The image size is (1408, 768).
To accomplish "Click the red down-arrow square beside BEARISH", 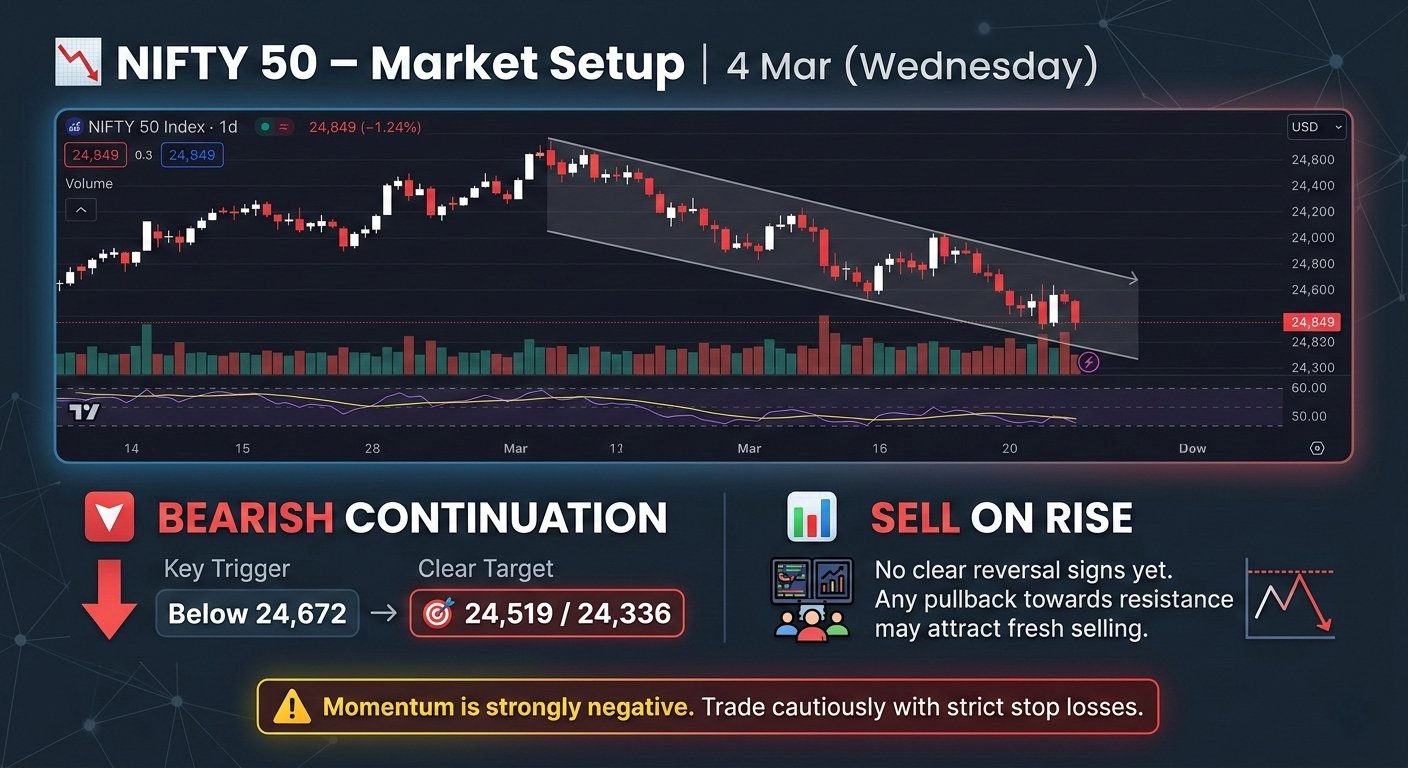I will [x=109, y=517].
